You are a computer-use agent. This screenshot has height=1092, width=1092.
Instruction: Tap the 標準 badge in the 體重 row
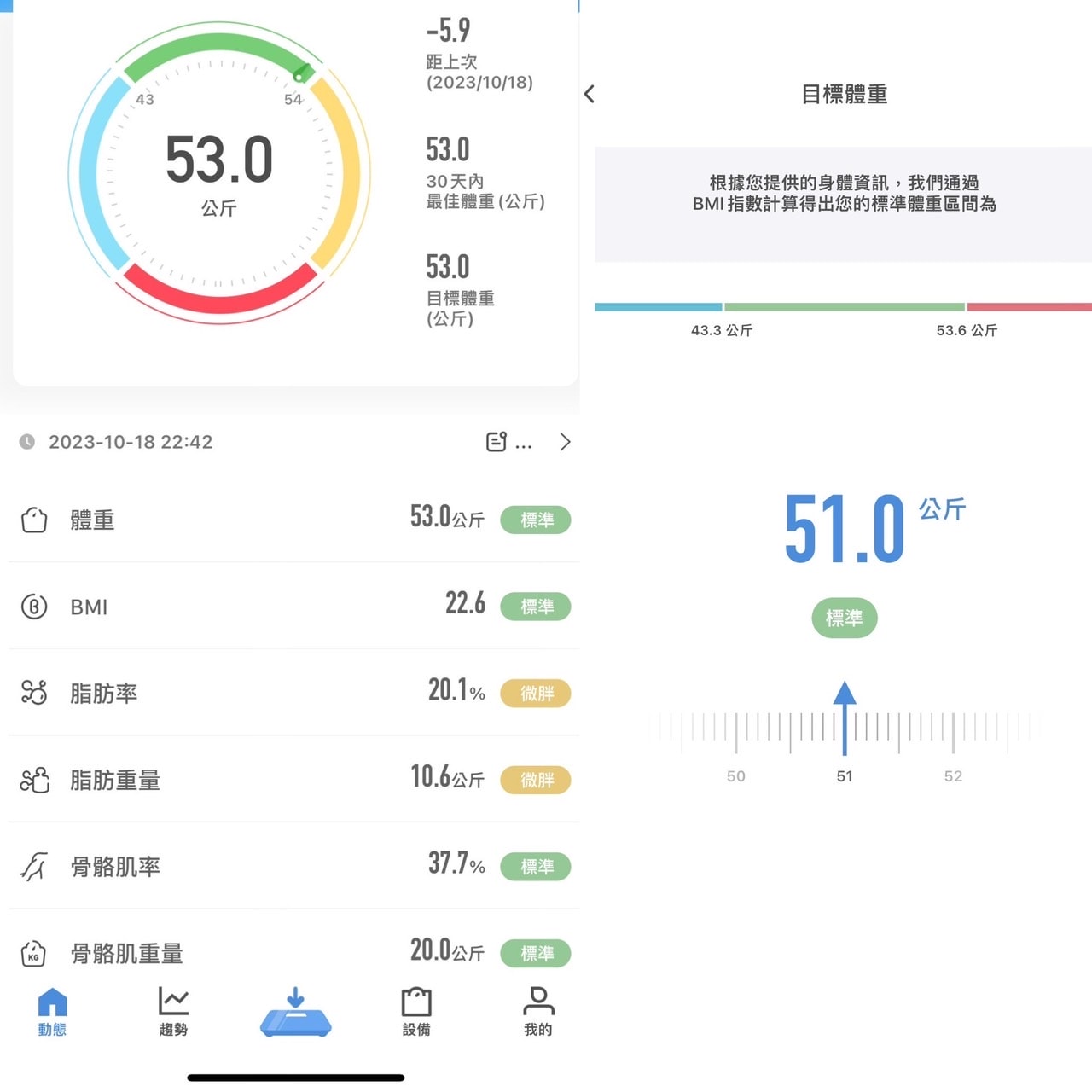(x=536, y=520)
